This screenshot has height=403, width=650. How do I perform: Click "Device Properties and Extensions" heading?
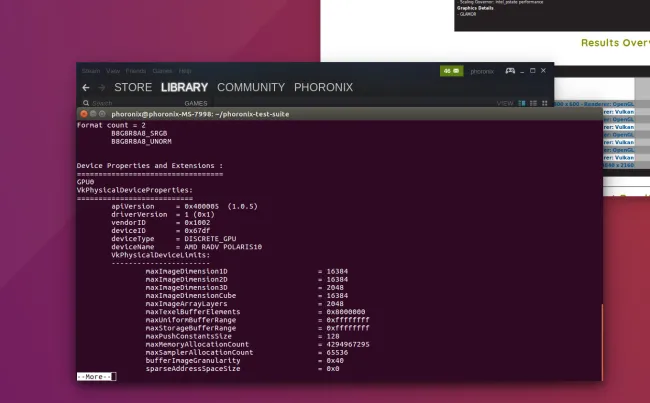(x=150, y=165)
